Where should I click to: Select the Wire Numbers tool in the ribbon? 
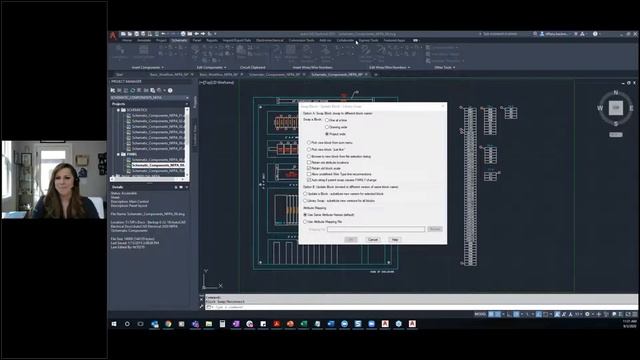click(x=307, y=53)
